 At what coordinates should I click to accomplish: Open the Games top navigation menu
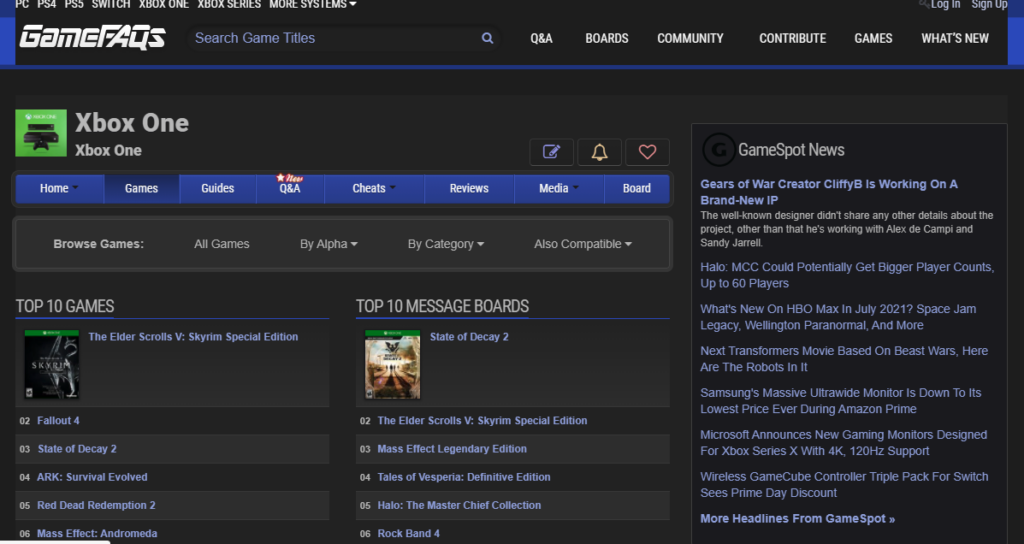click(873, 39)
